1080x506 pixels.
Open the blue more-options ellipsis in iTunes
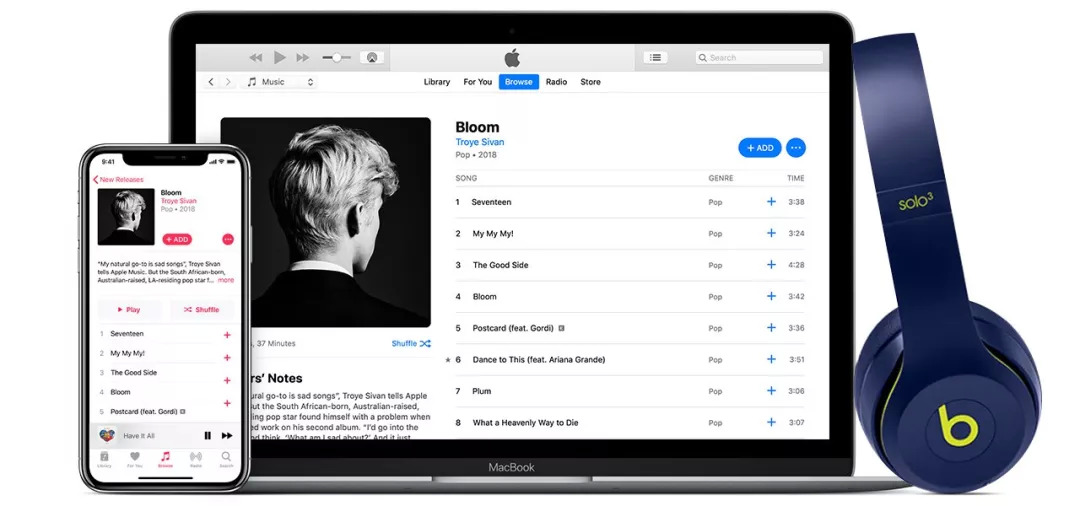click(796, 148)
